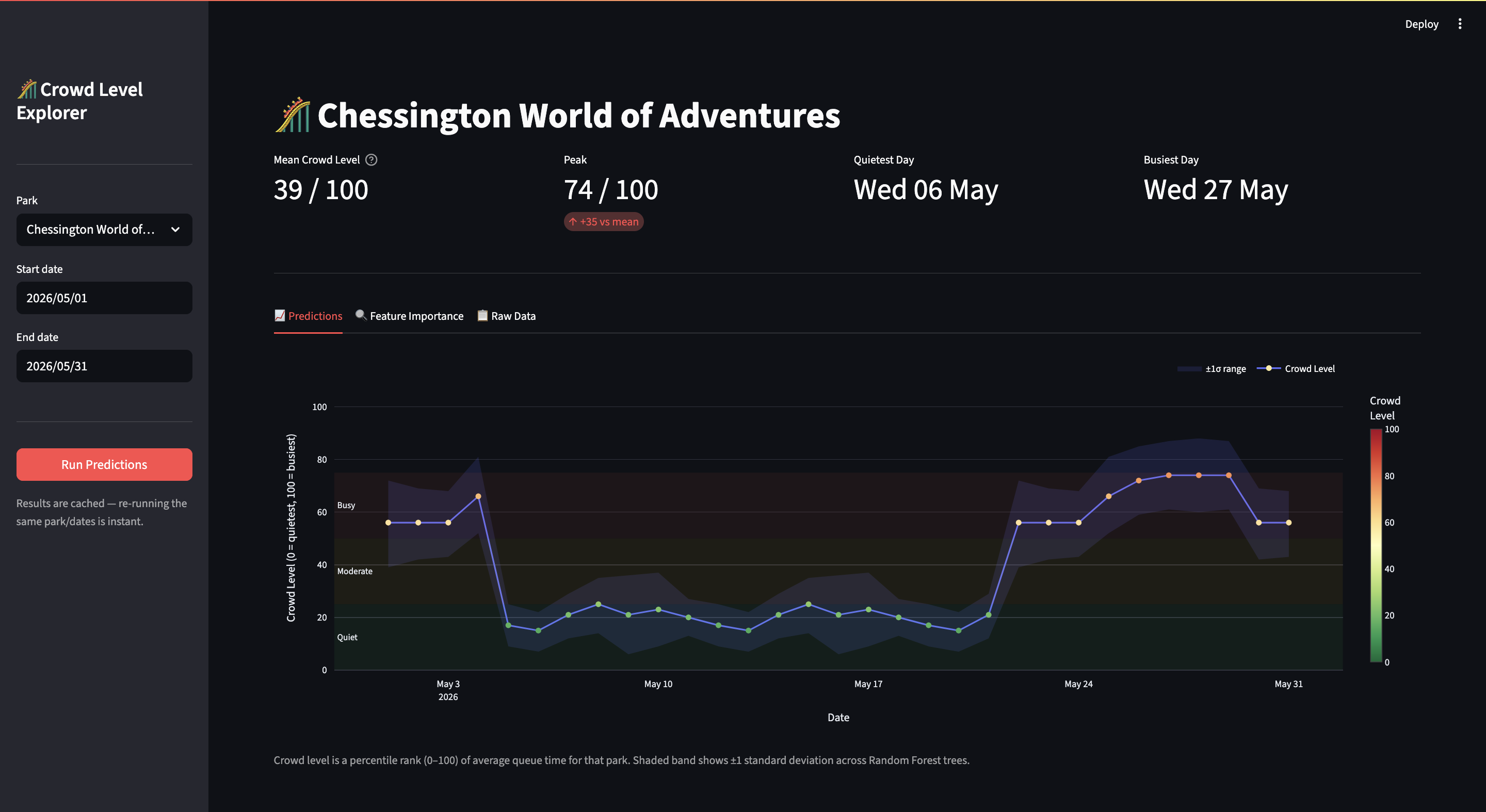This screenshot has width=1486, height=812.
Task: Toggle the Crowd Level legend entry
Action: (x=1296, y=368)
